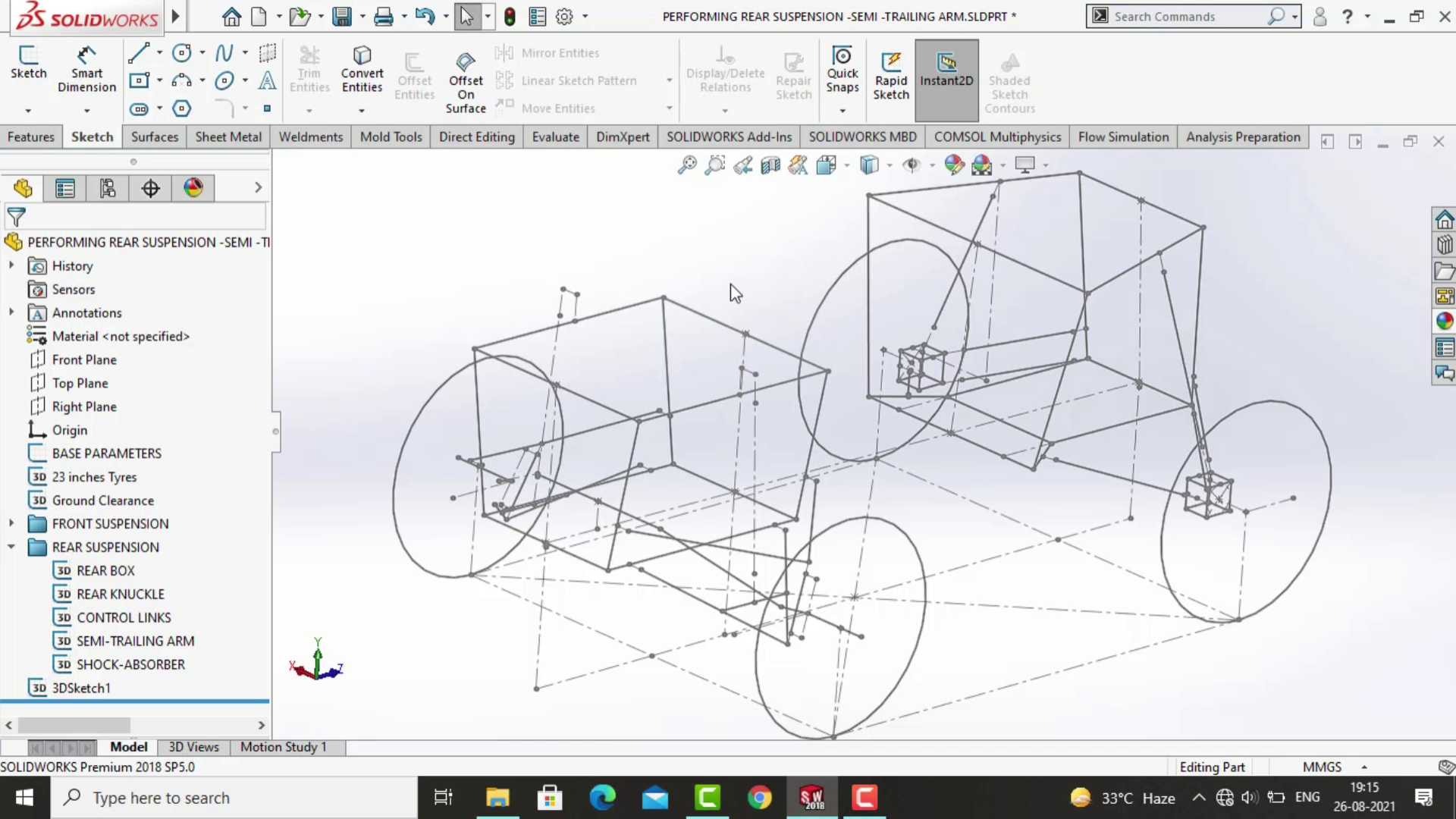Open the DisplayManager appearance sphere tab
The image size is (1456, 819).
[x=193, y=188]
